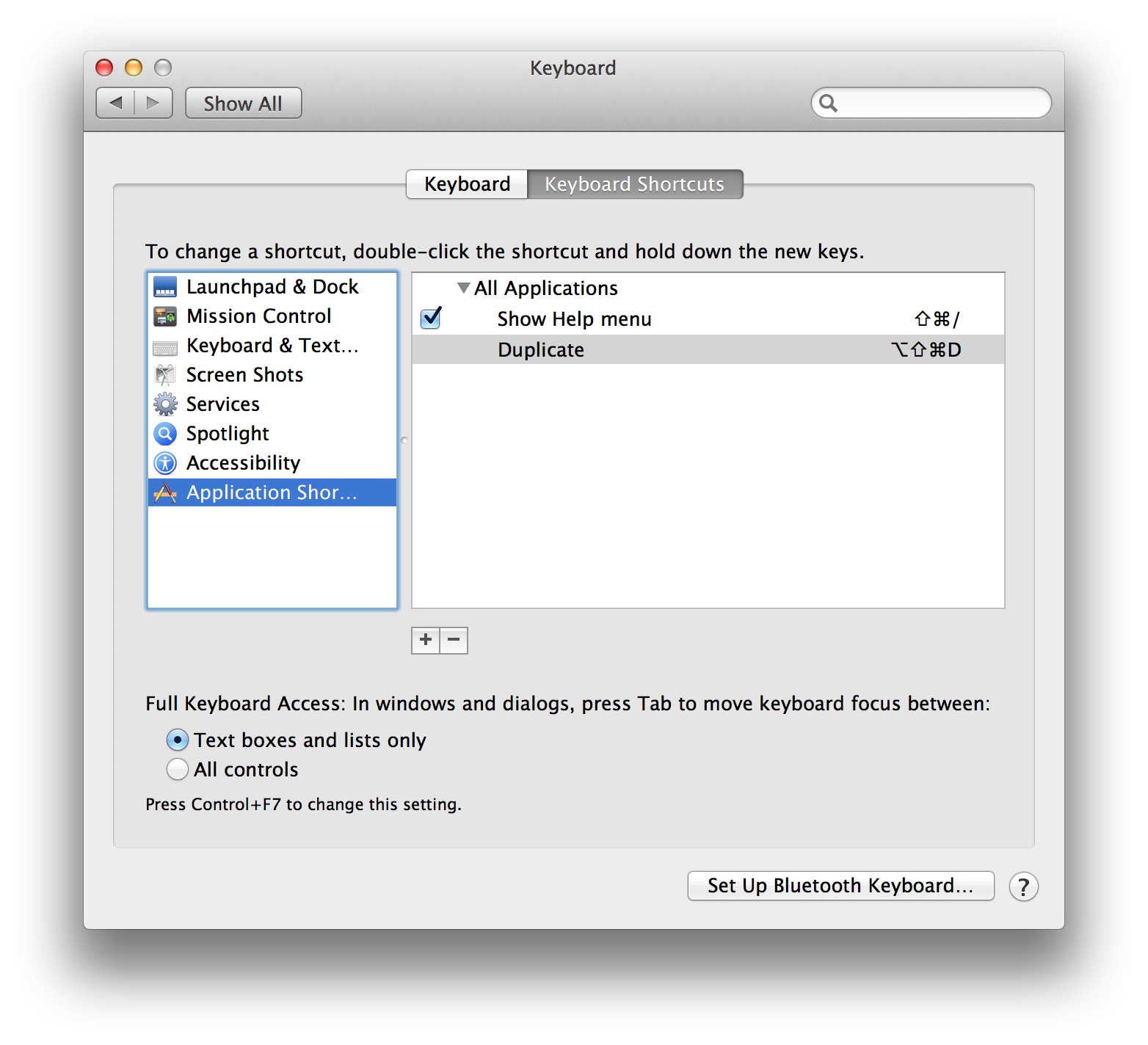This screenshot has width=1148, height=1045.
Task: Open help with the question mark button
Action: pos(1023,886)
